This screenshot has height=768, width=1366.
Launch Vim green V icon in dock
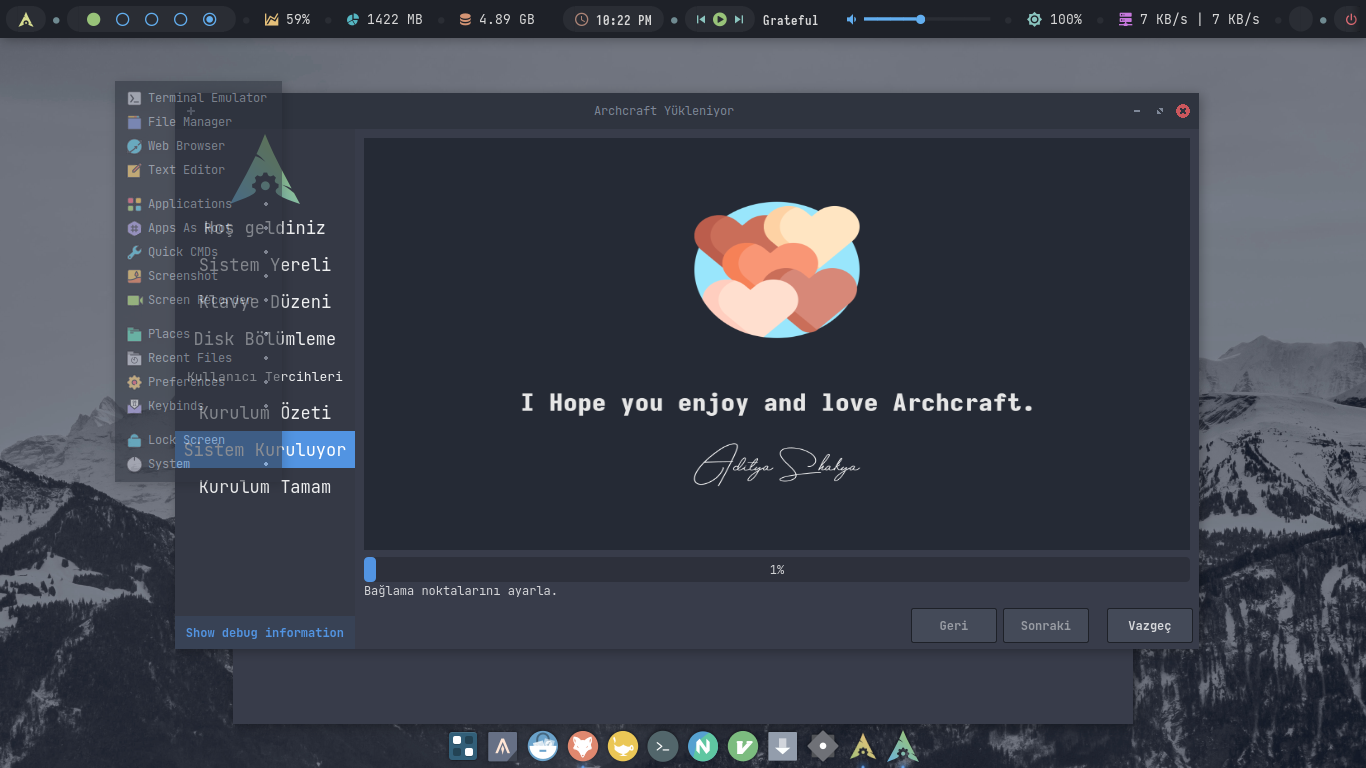[743, 746]
